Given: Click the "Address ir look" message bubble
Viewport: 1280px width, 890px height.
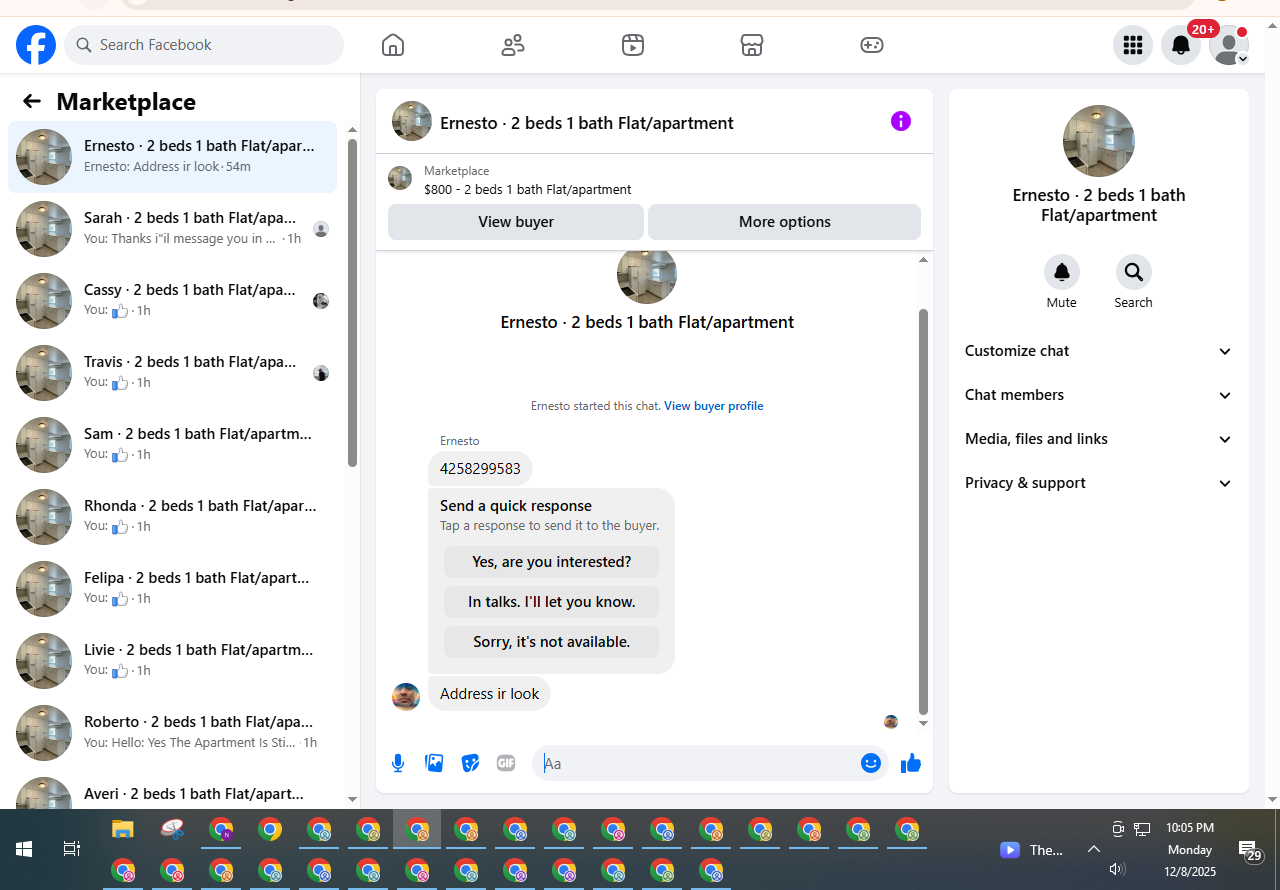Looking at the screenshot, I should coord(489,694).
